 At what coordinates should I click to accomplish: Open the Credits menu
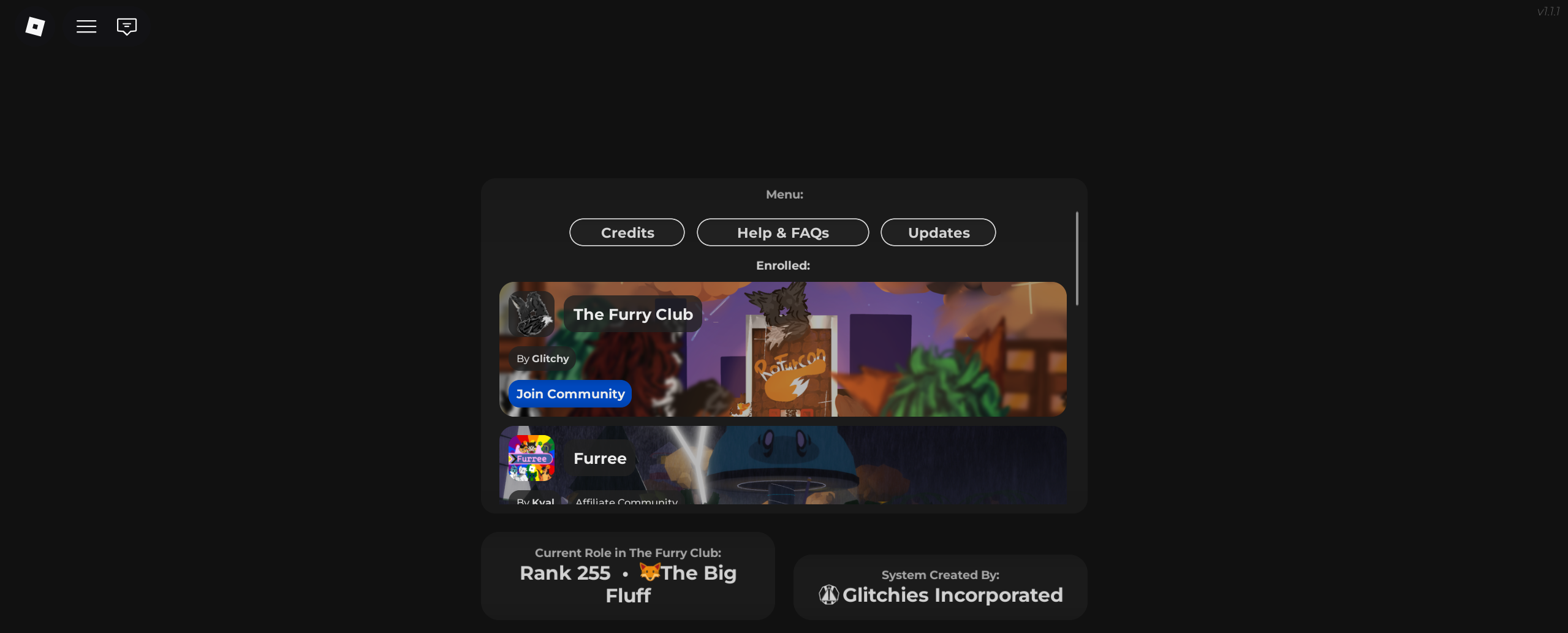click(x=627, y=232)
